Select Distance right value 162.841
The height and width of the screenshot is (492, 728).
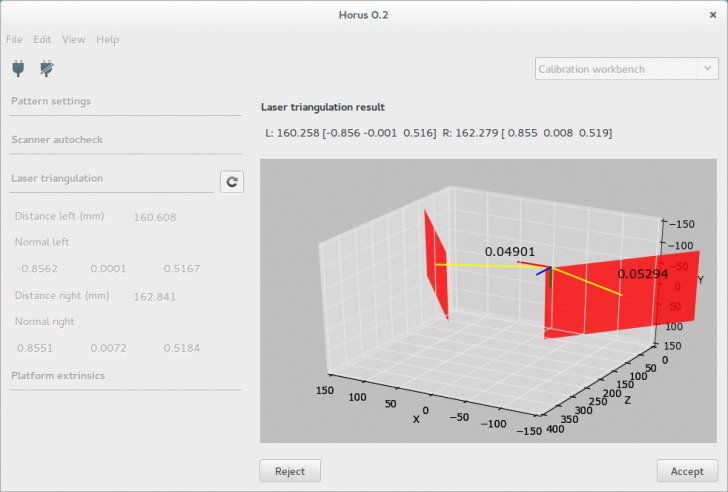pos(155,297)
